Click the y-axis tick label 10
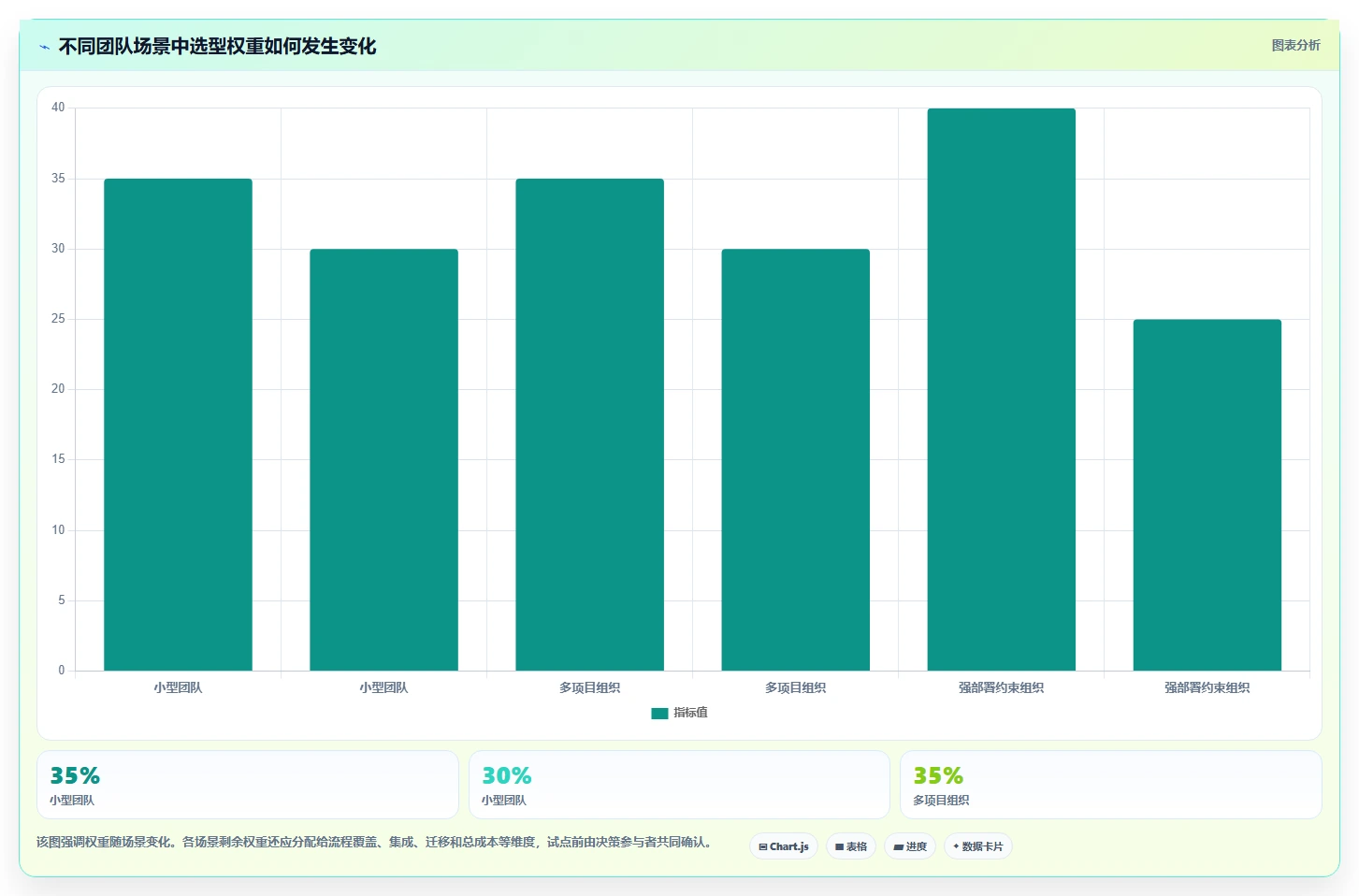Viewport: 1359px width, 896px height. point(58,530)
